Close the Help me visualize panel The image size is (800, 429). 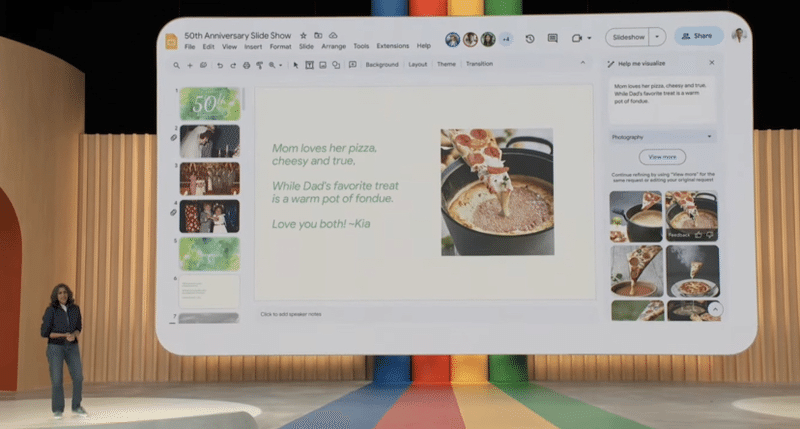712,63
